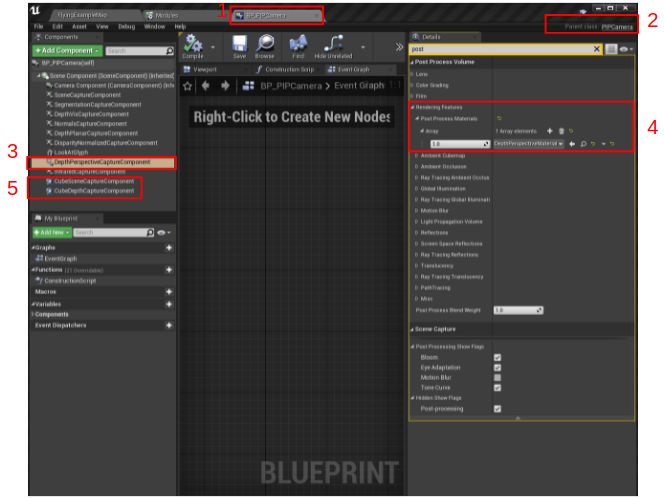Toggle the Tone Curve checkbox
The height and width of the screenshot is (498, 664).
pos(498,387)
